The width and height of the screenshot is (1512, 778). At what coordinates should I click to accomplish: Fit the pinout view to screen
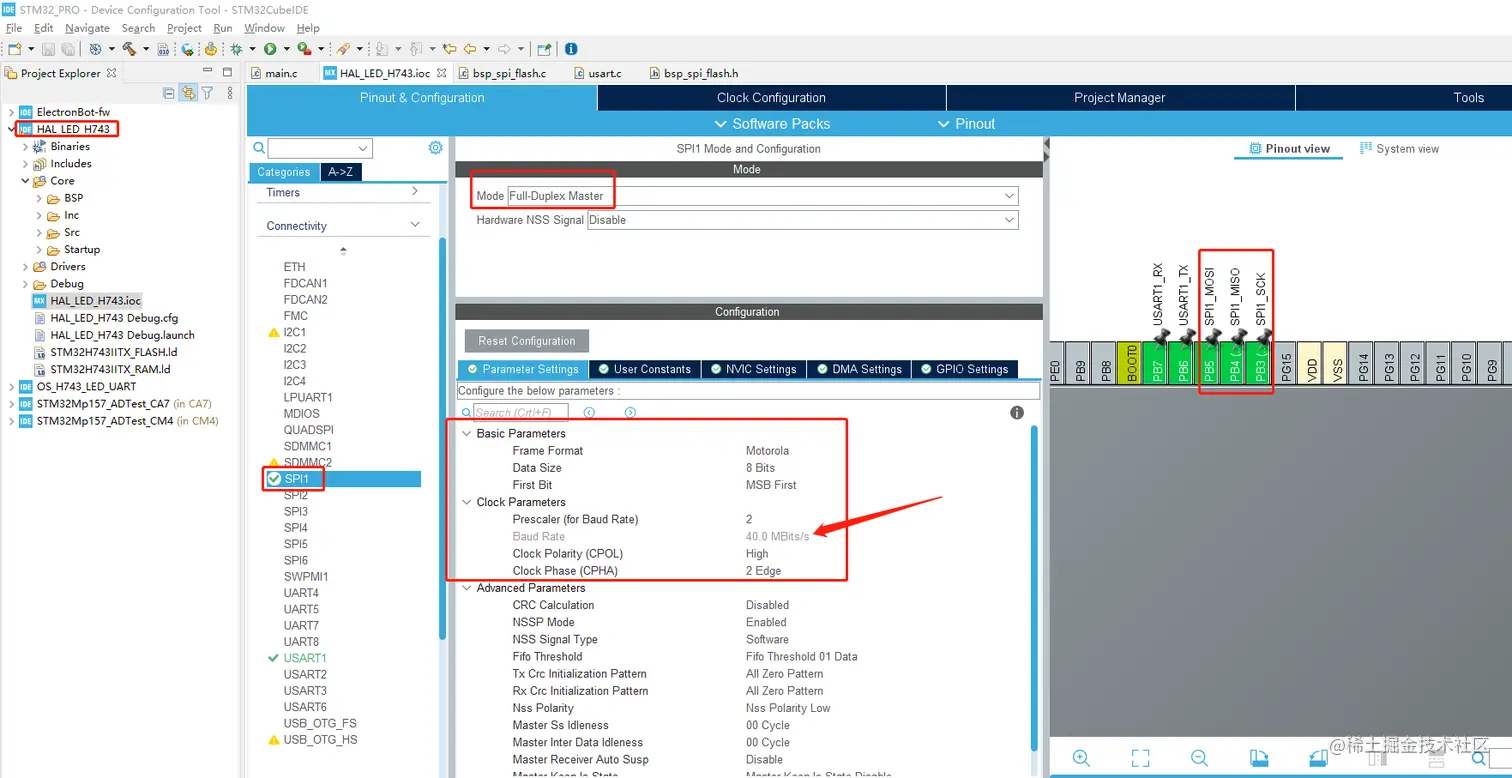(1140, 758)
